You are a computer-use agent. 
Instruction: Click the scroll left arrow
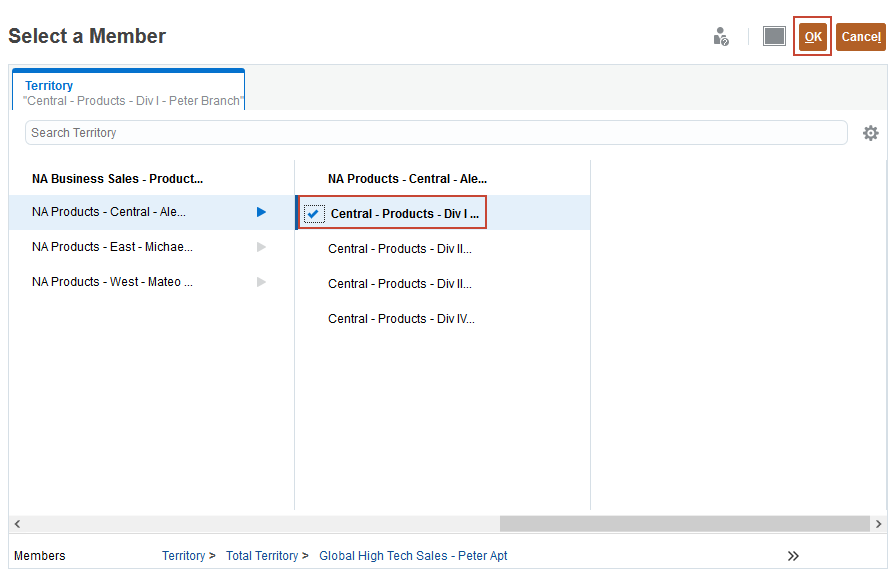tap(17, 524)
